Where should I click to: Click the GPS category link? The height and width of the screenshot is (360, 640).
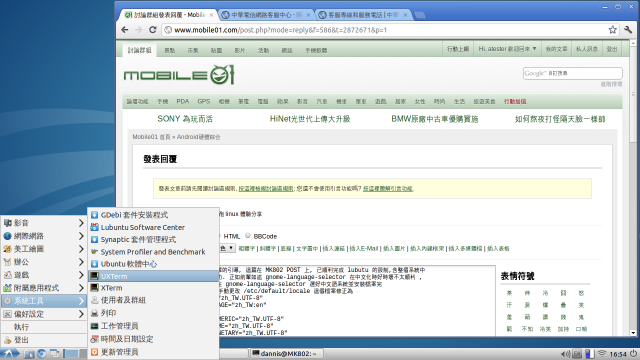204,102
